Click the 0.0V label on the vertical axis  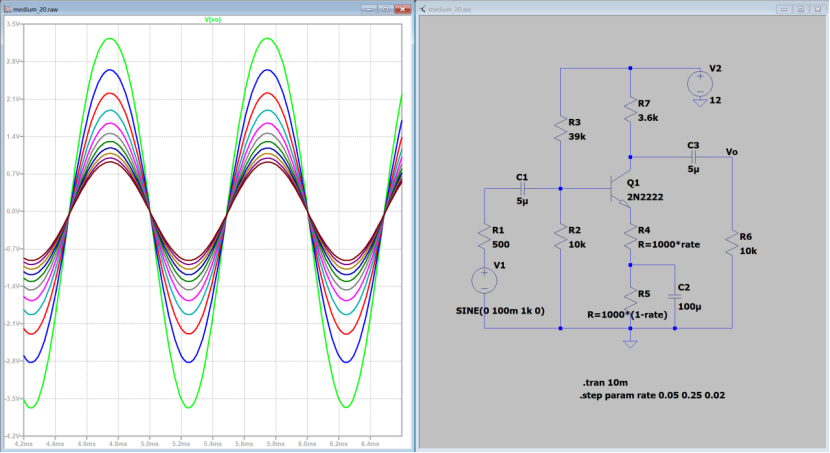pyautogui.click(x=14, y=211)
